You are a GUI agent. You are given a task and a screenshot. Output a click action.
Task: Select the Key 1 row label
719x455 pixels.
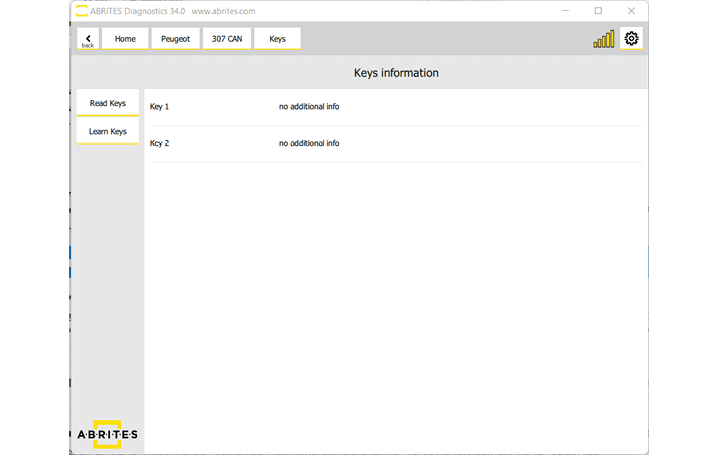160,106
